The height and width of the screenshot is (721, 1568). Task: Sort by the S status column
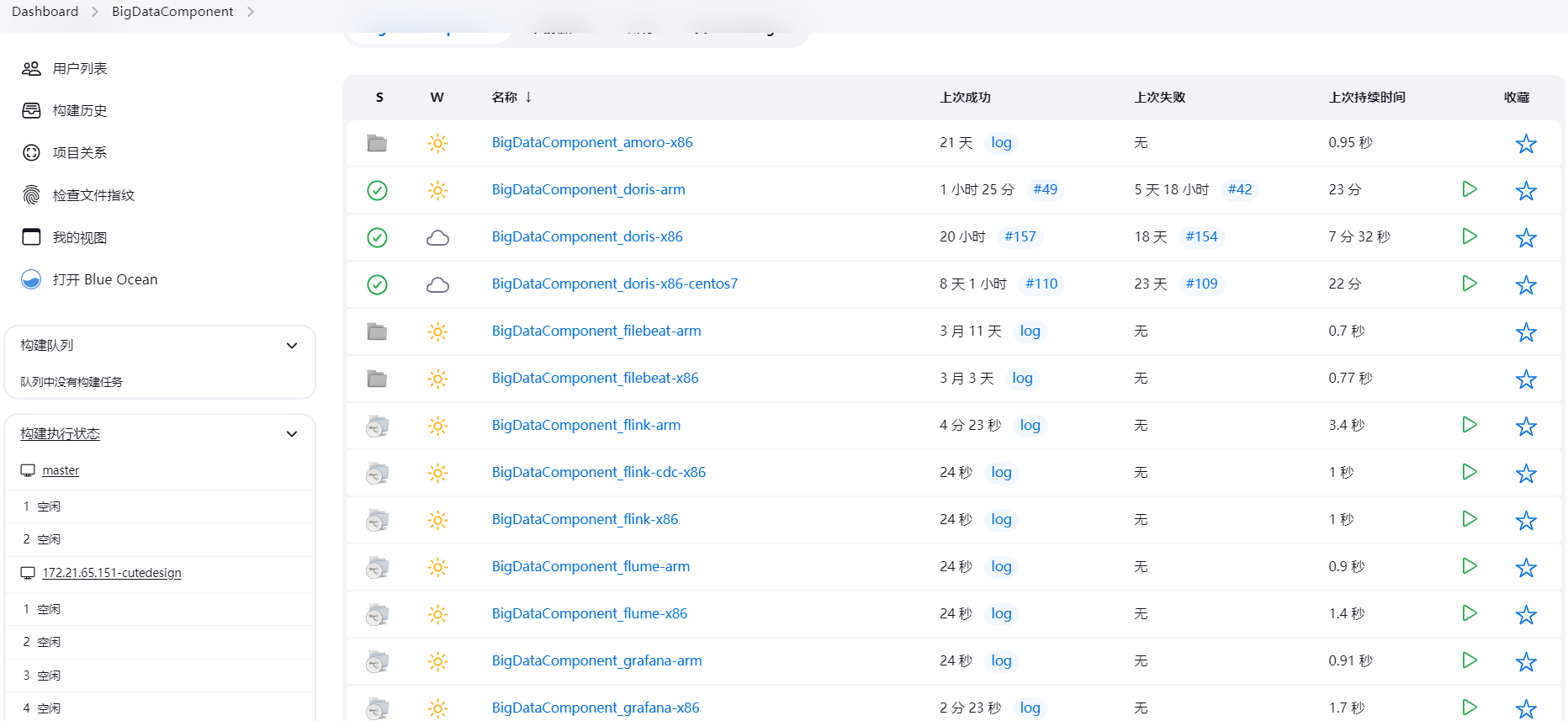tap(379, 98)
